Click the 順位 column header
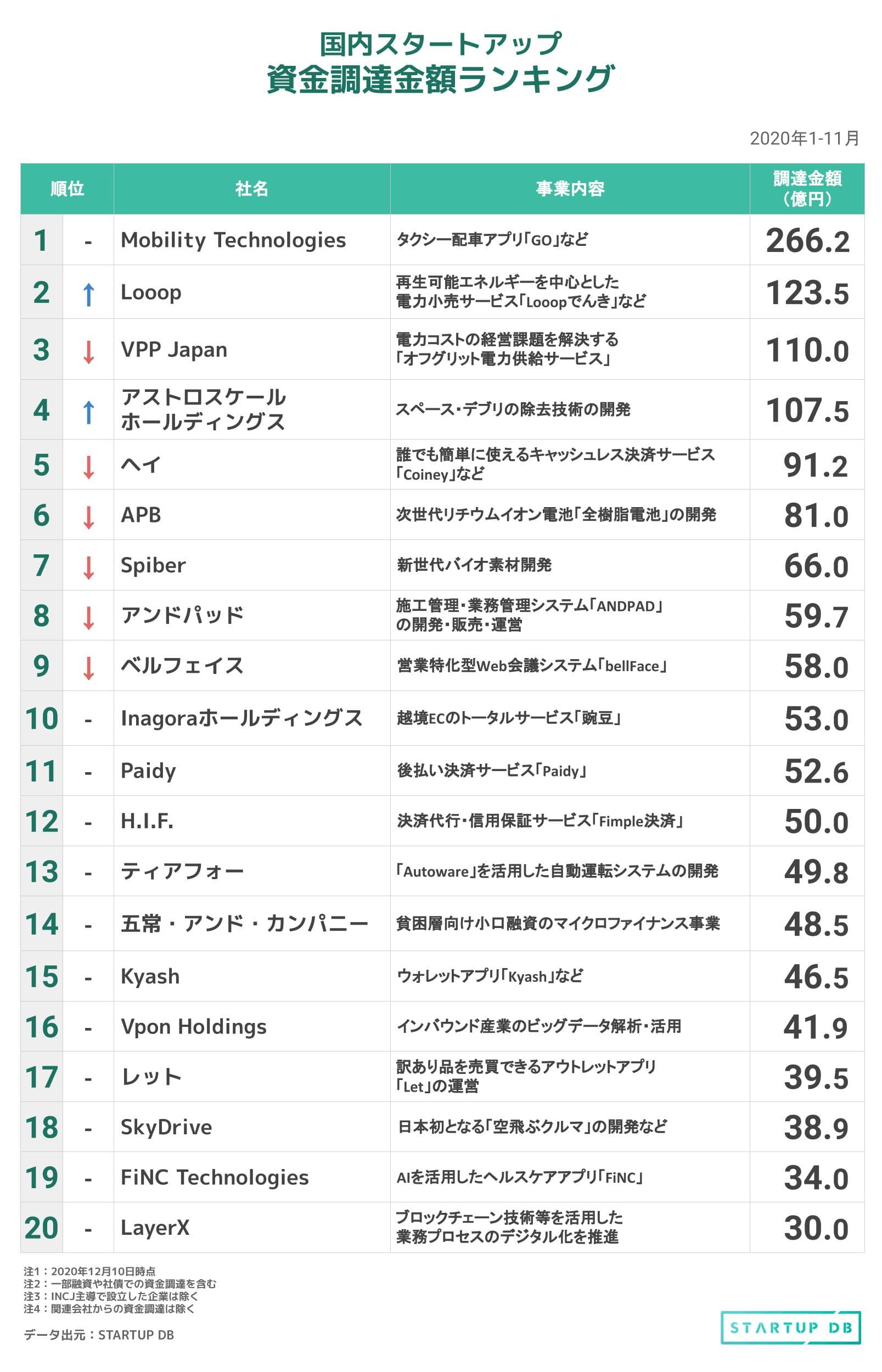 point(67,188)
